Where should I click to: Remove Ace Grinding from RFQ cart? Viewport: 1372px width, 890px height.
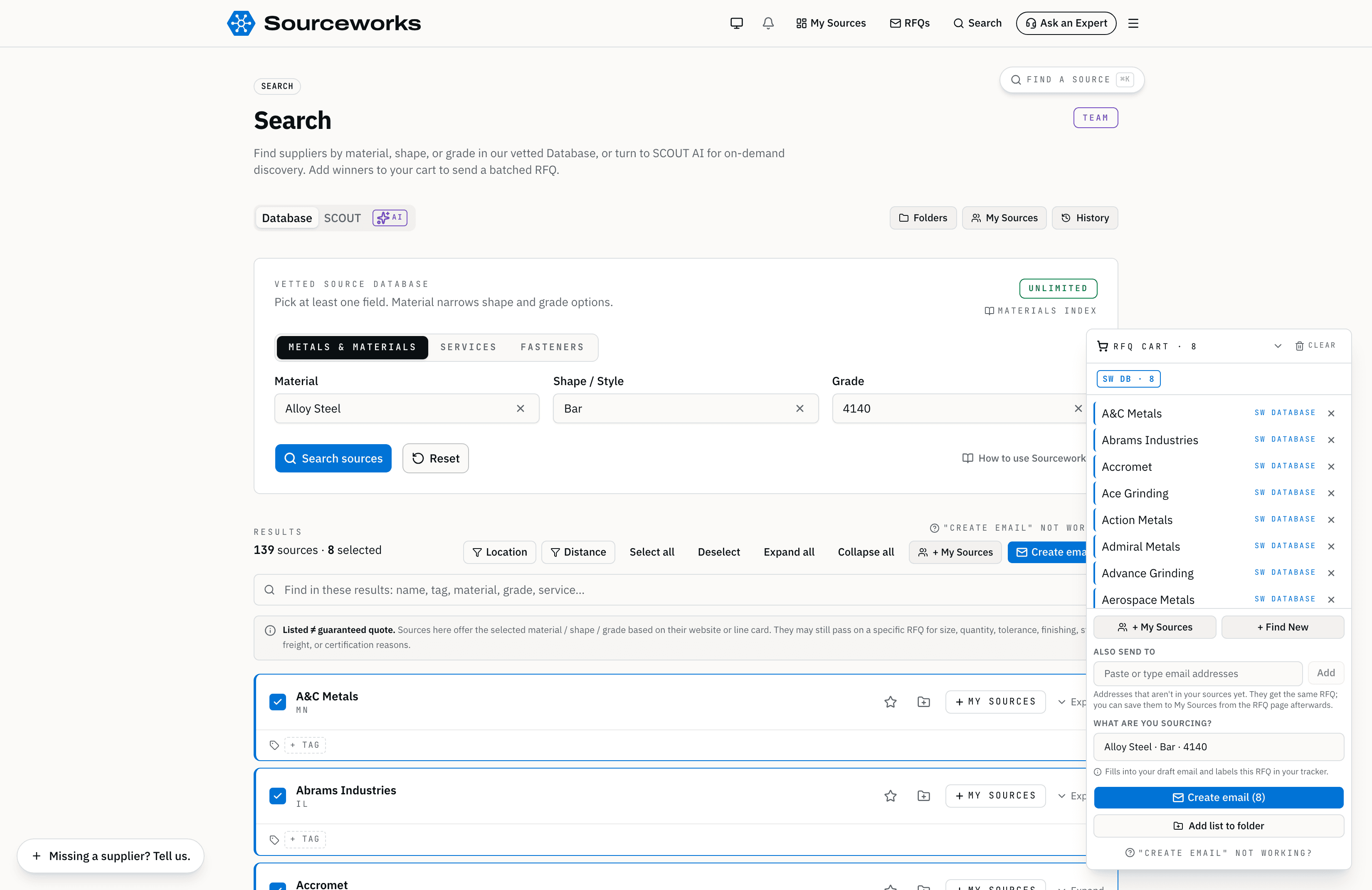click(x=1330, y=493)
